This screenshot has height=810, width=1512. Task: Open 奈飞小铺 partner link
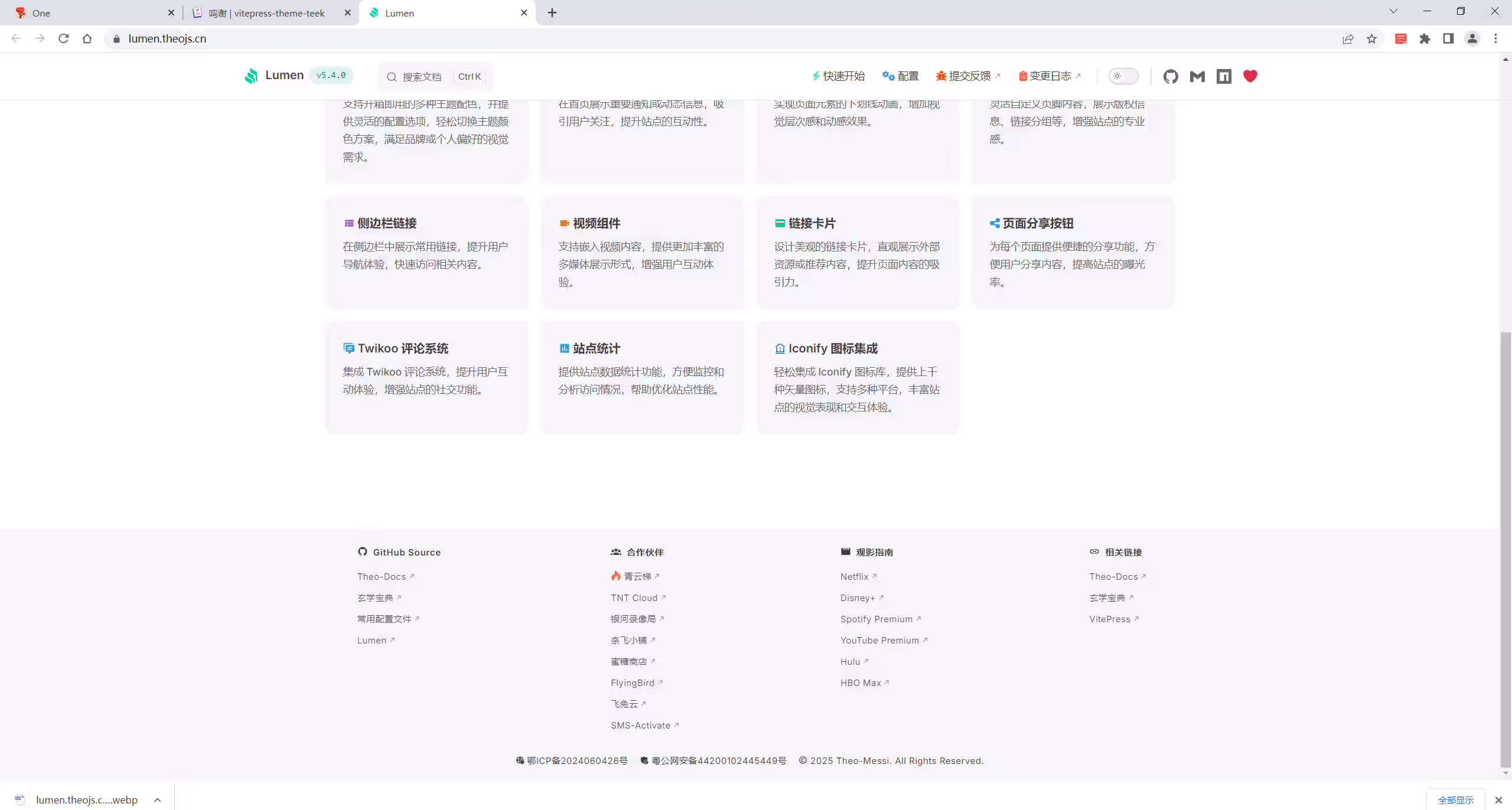click(633, 641)
